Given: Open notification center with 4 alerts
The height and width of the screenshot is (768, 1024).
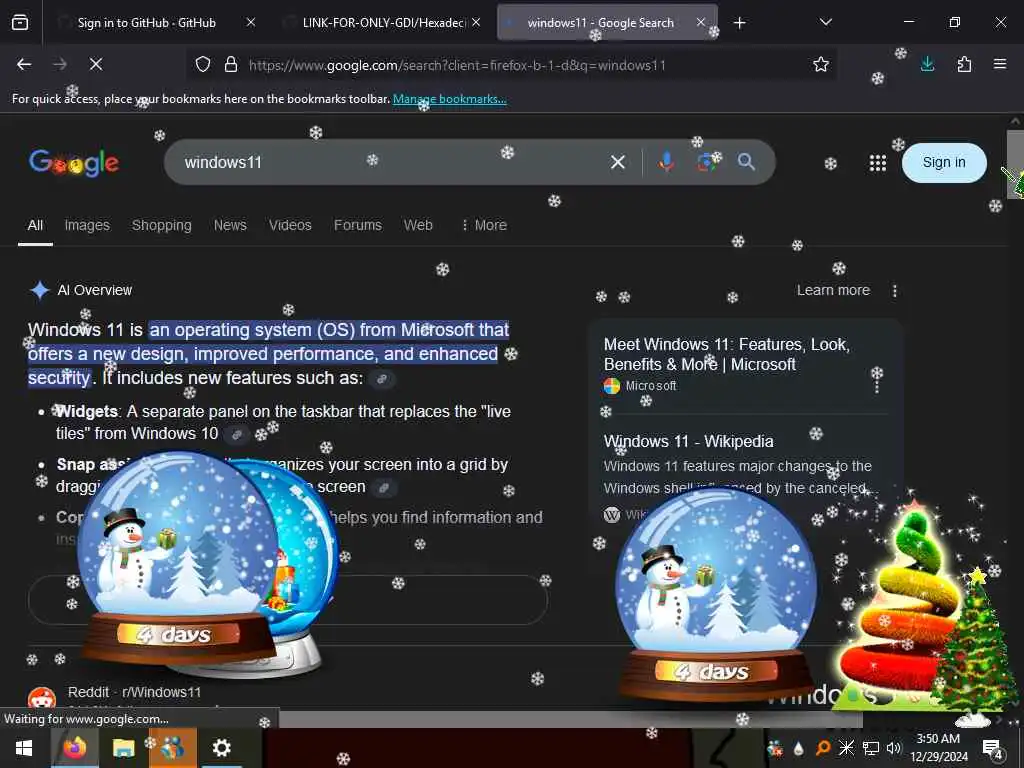Looking at the screenshot, I should 993,749.
